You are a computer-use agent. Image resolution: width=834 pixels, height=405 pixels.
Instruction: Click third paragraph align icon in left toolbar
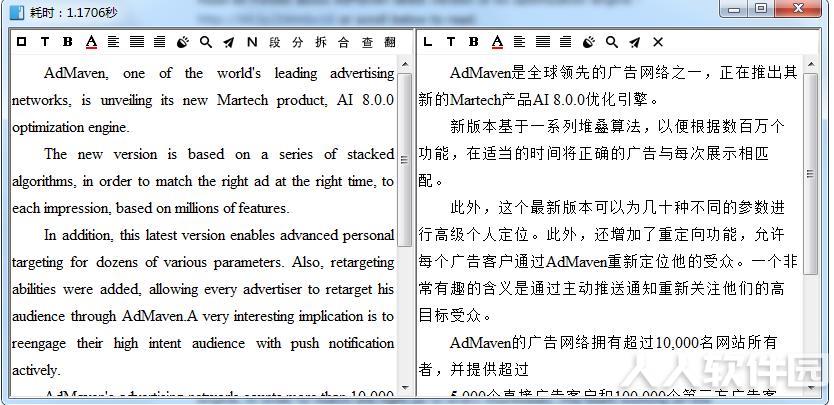click(x=160, y=42)
